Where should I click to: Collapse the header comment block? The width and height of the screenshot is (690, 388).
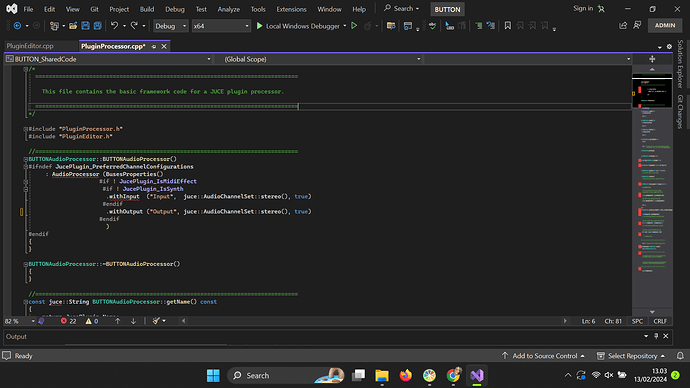(26, 69)
